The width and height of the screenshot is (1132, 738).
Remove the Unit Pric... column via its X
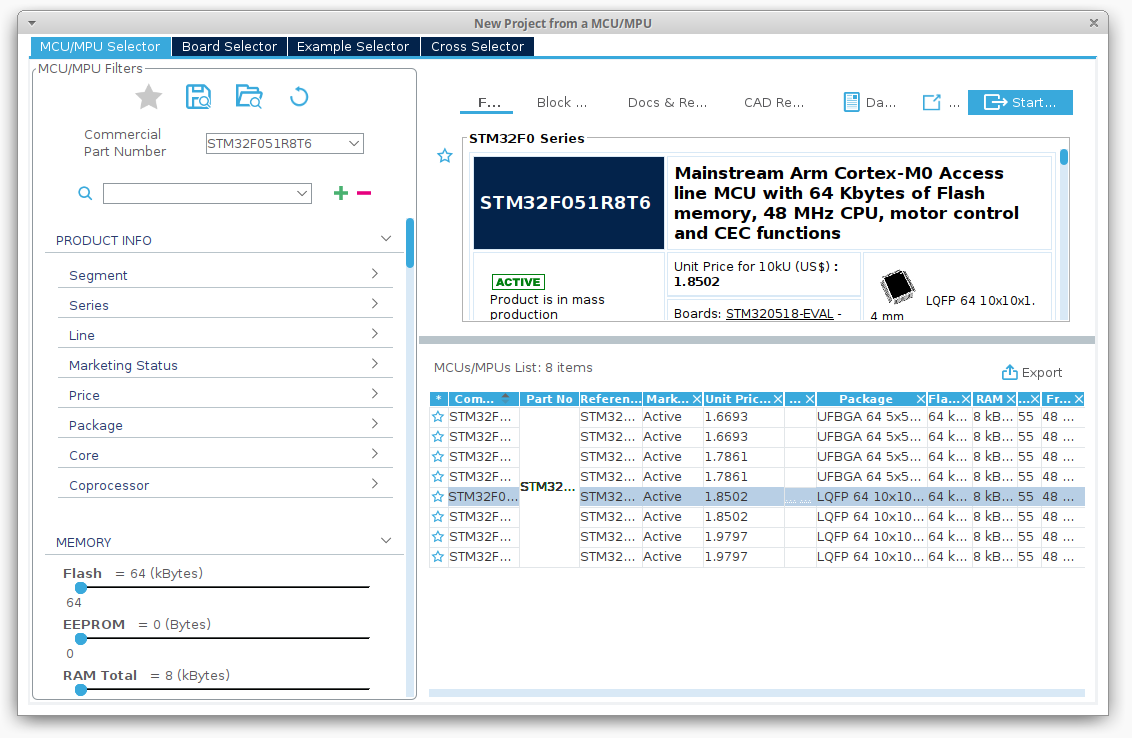coord(778,399)
